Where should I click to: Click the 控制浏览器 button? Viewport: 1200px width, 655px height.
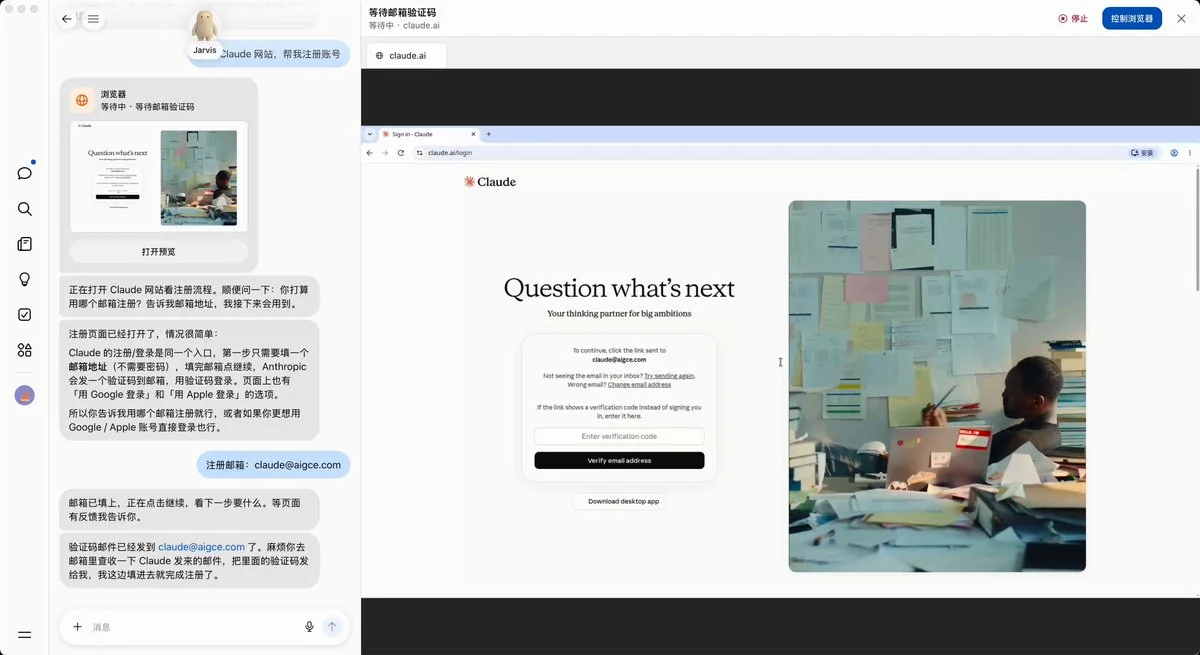(x=1131, y=18)
